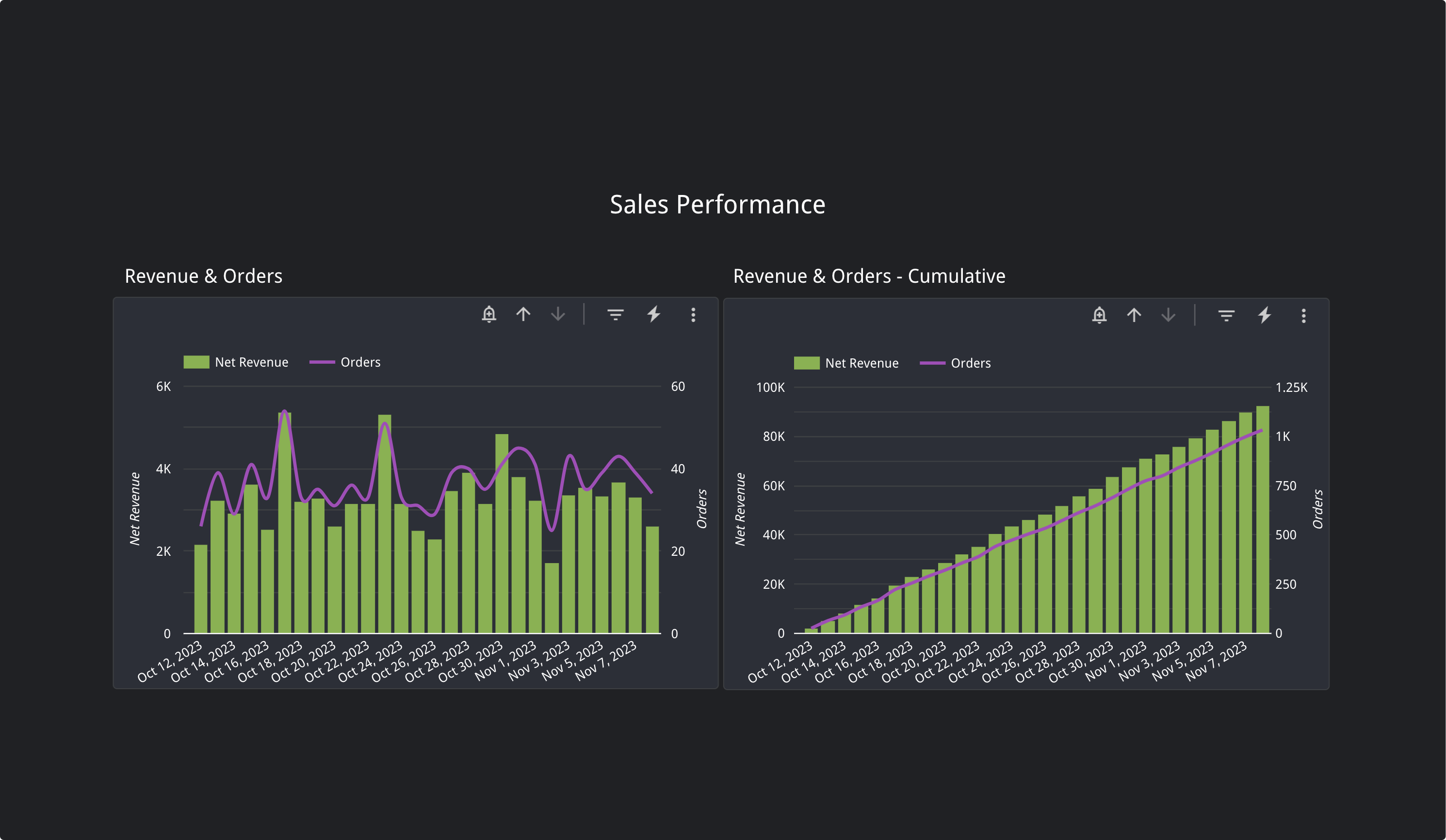Select the Revenue & Orders - Cumulative title
The width and height of the screenshot is (1446, 840).
(x=869, y=276)
